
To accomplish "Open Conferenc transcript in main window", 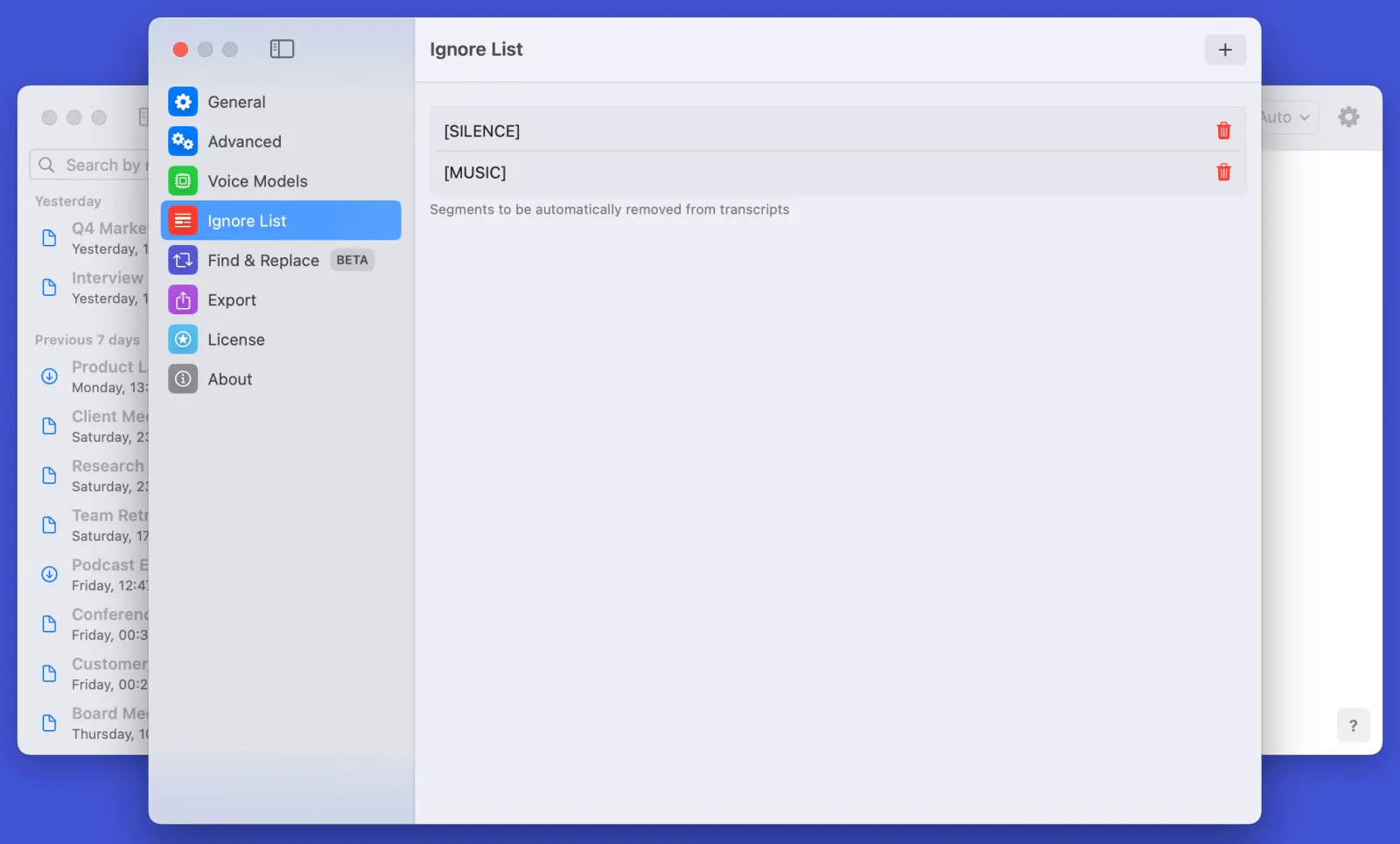I will pos(91,624).
